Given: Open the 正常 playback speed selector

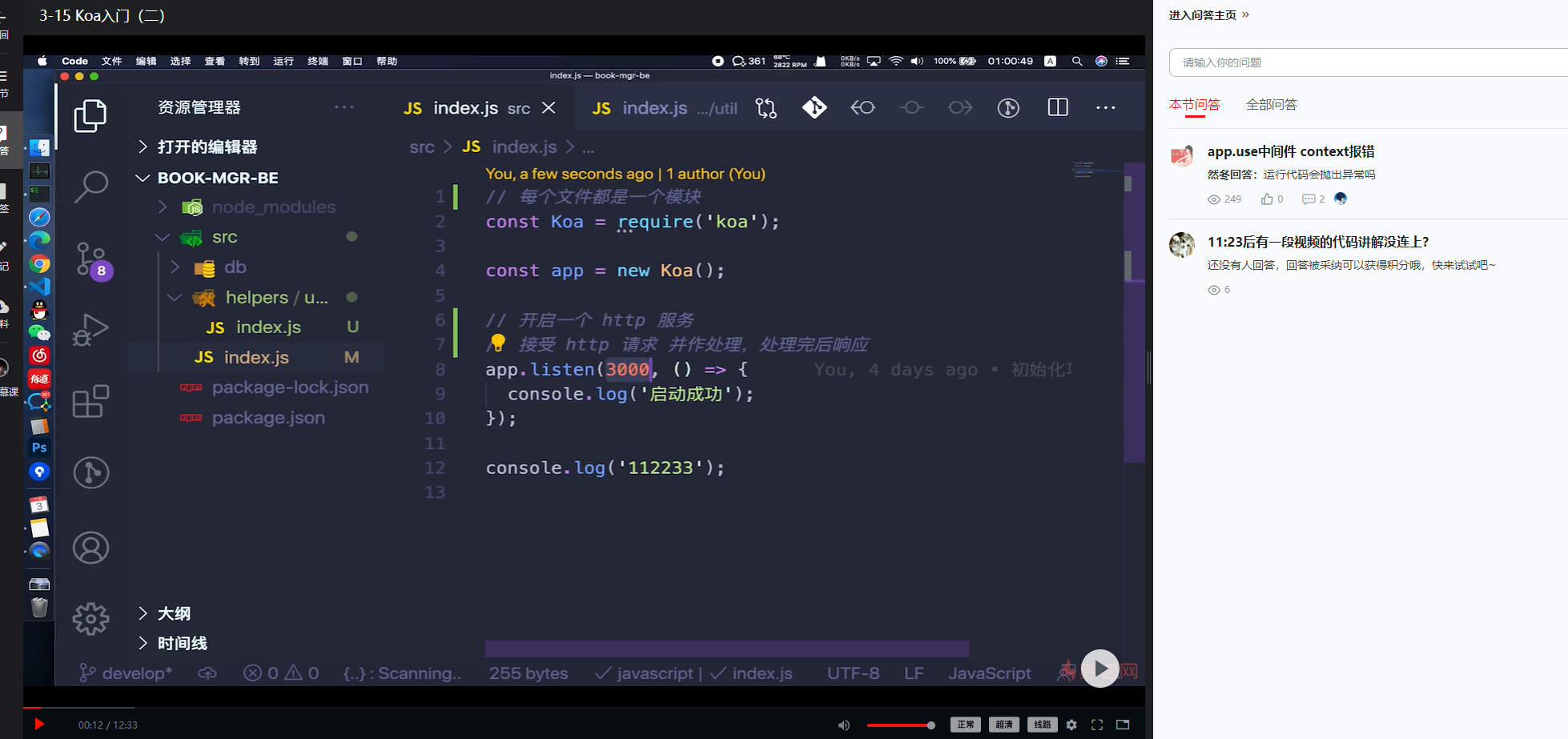Looking at the screenshot, I should tap(966, 725).
